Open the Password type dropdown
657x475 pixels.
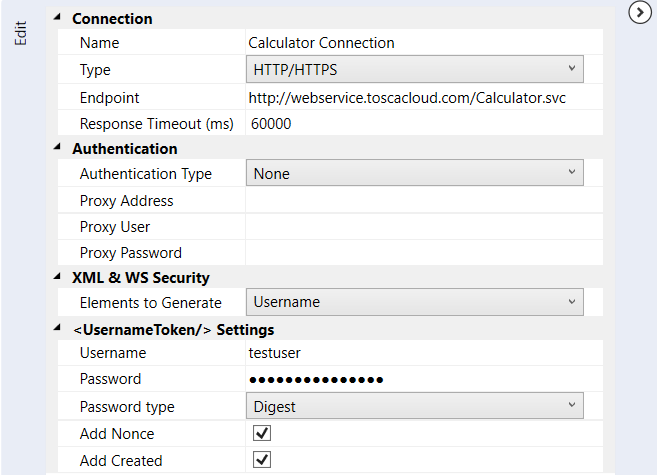414,406
